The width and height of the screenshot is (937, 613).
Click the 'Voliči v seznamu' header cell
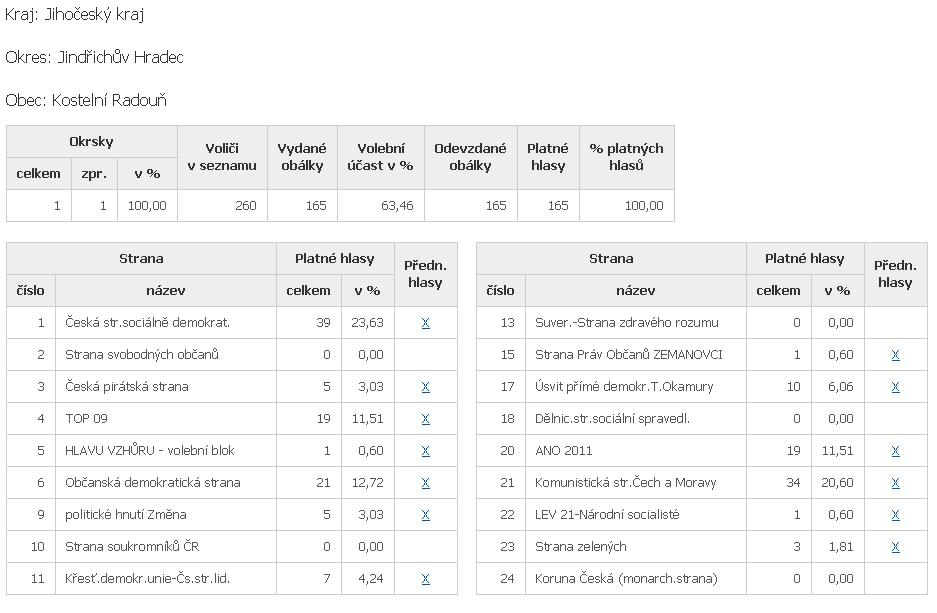[x=222, y=157]
